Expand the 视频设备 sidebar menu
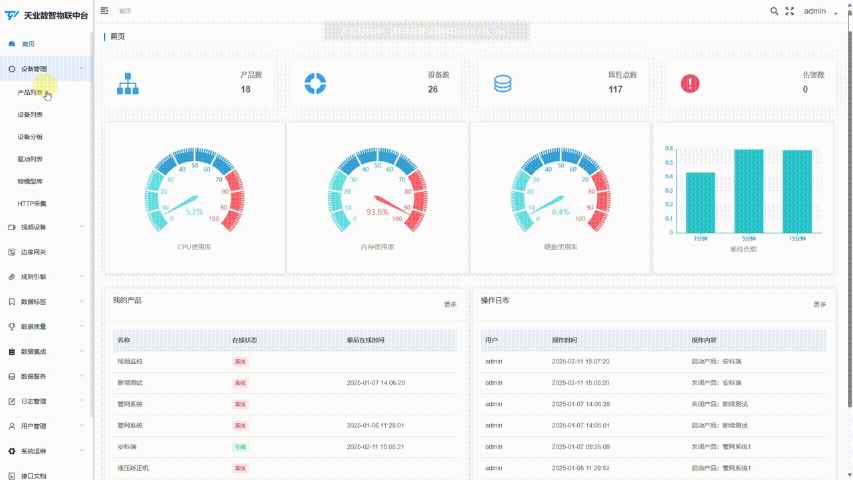Screen dimensions: 853x480 (46, 227)
